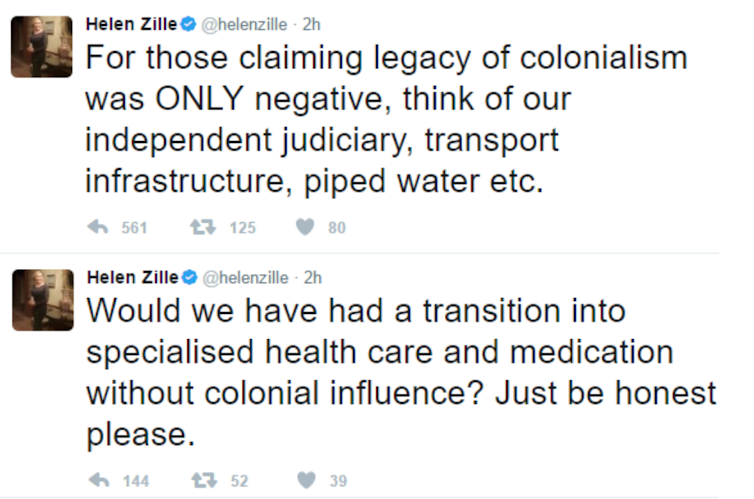Like the specialised health care tweet
Viewport: 754px width, 499px height.
[x=305, y=481]
